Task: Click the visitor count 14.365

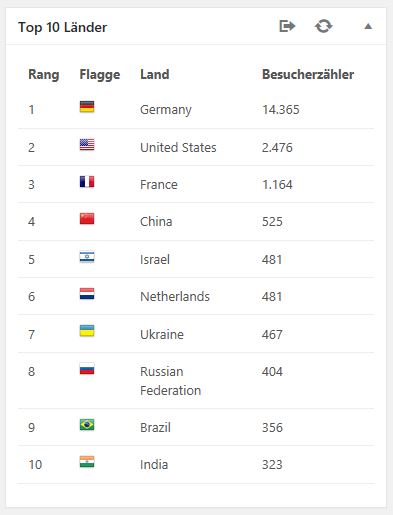Action: pos(281,110)
